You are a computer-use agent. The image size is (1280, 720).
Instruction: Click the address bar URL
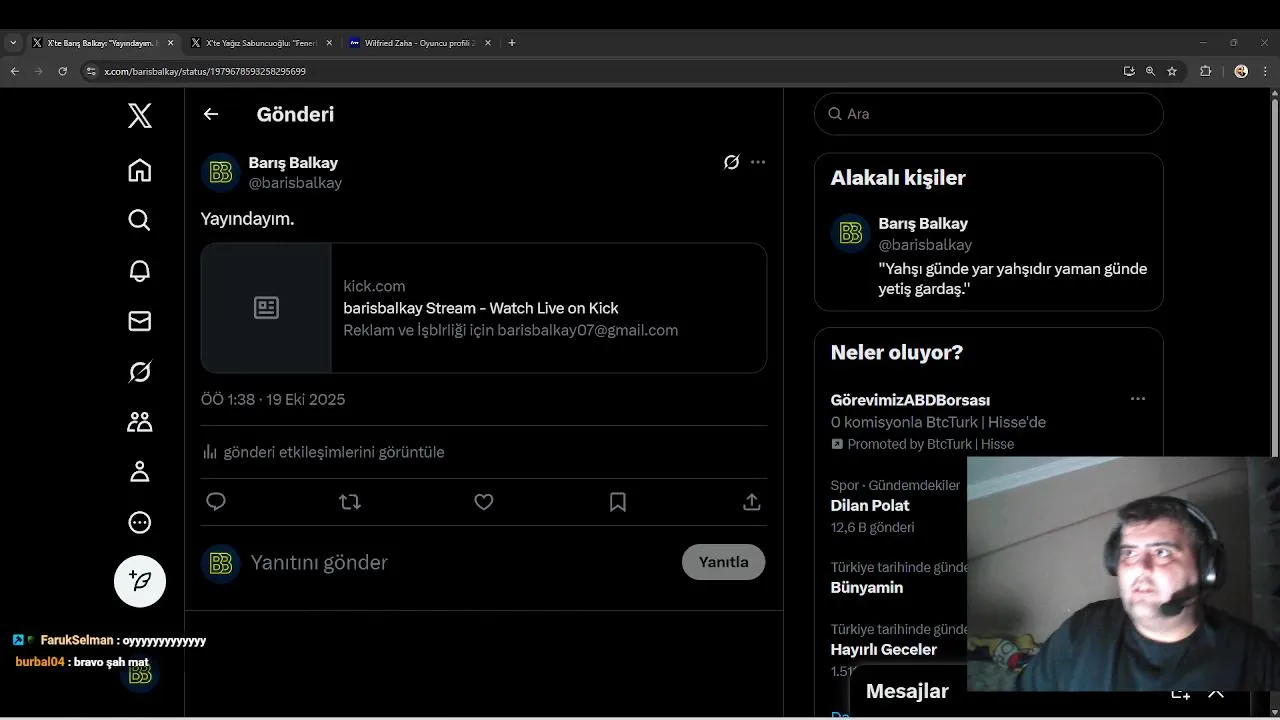pos(205,71)
